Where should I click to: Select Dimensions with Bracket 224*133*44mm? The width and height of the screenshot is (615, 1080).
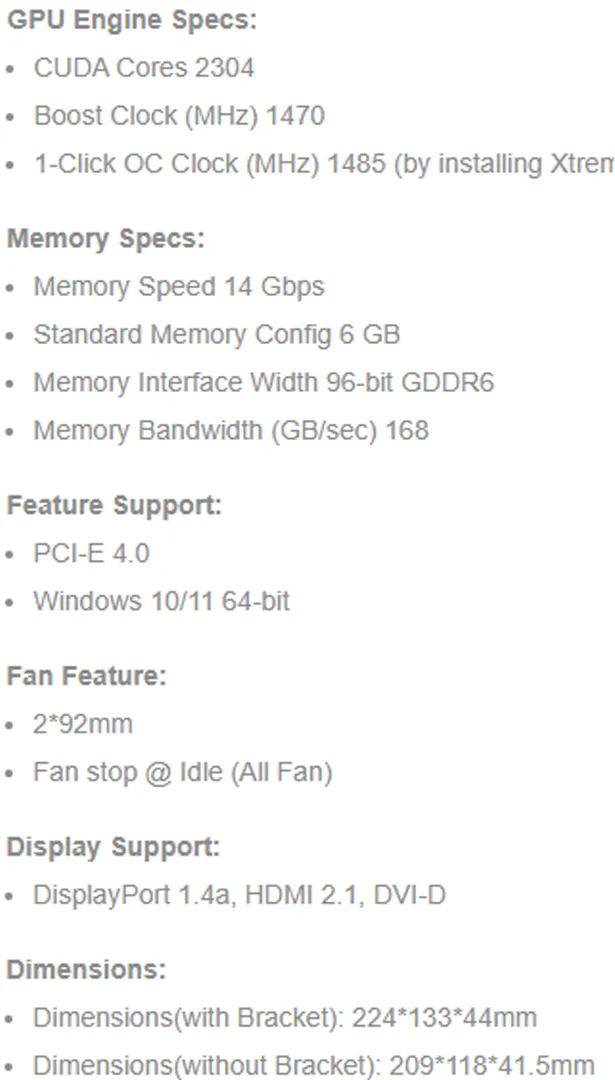(285, 1018)
